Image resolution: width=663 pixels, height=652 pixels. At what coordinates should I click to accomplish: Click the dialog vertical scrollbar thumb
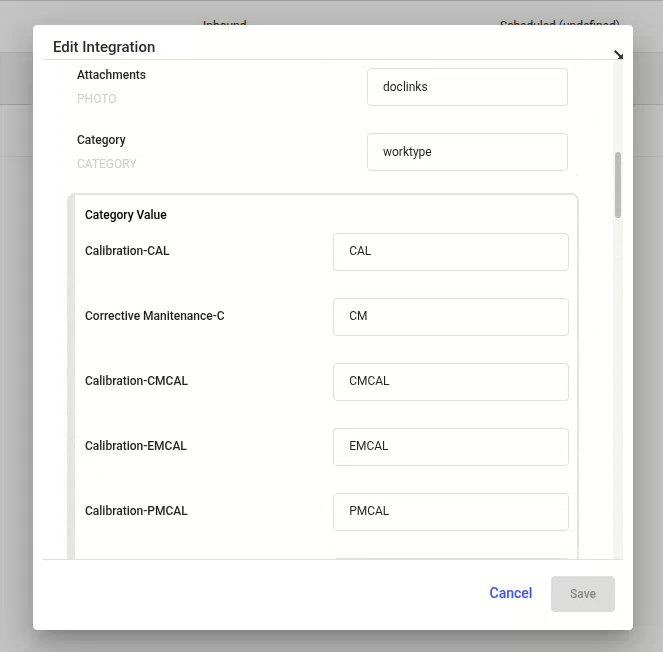pyautogui.click(x=618, y=185)
